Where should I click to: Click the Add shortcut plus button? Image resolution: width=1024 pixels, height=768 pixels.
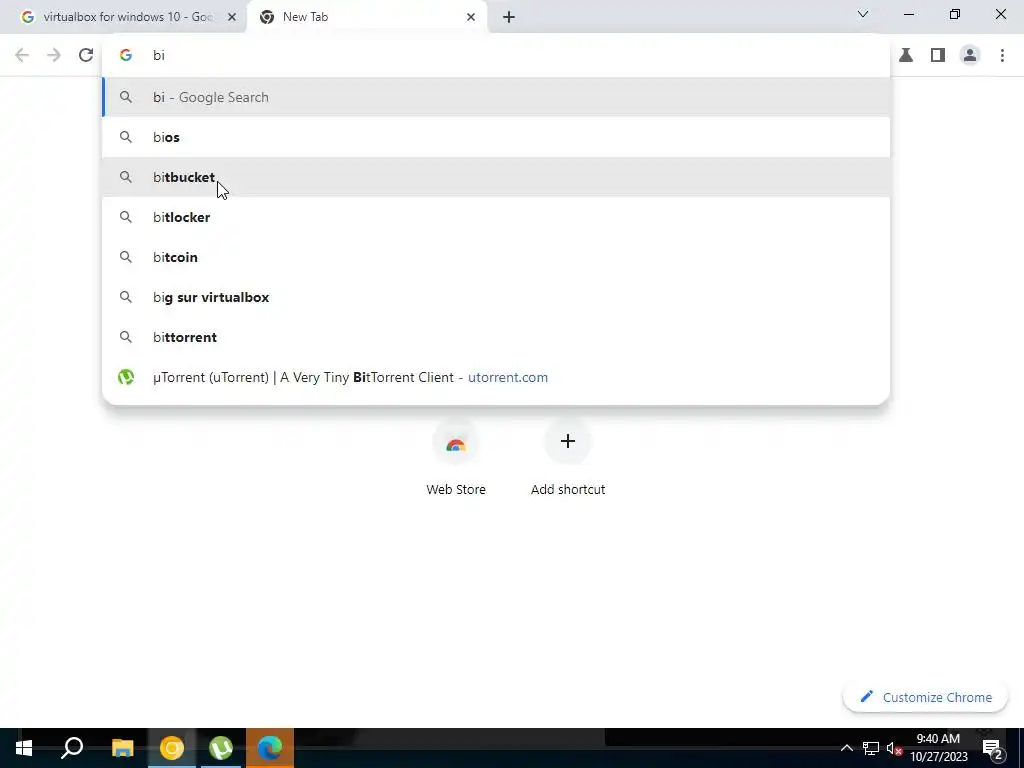568,441
